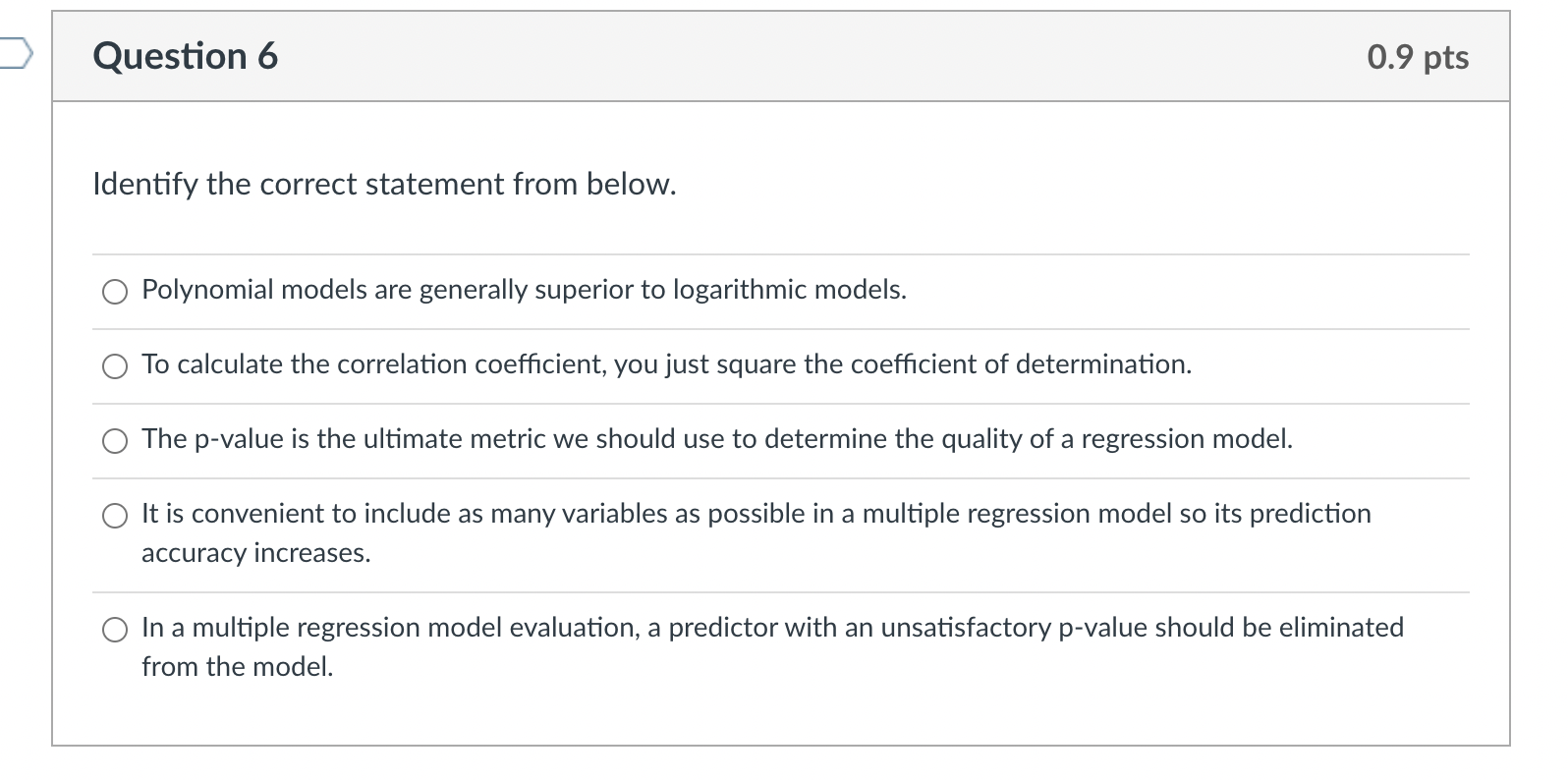Click the 'accuracy increases' text line
Screen dimensions: 1568x780
(x=254, y=553)
